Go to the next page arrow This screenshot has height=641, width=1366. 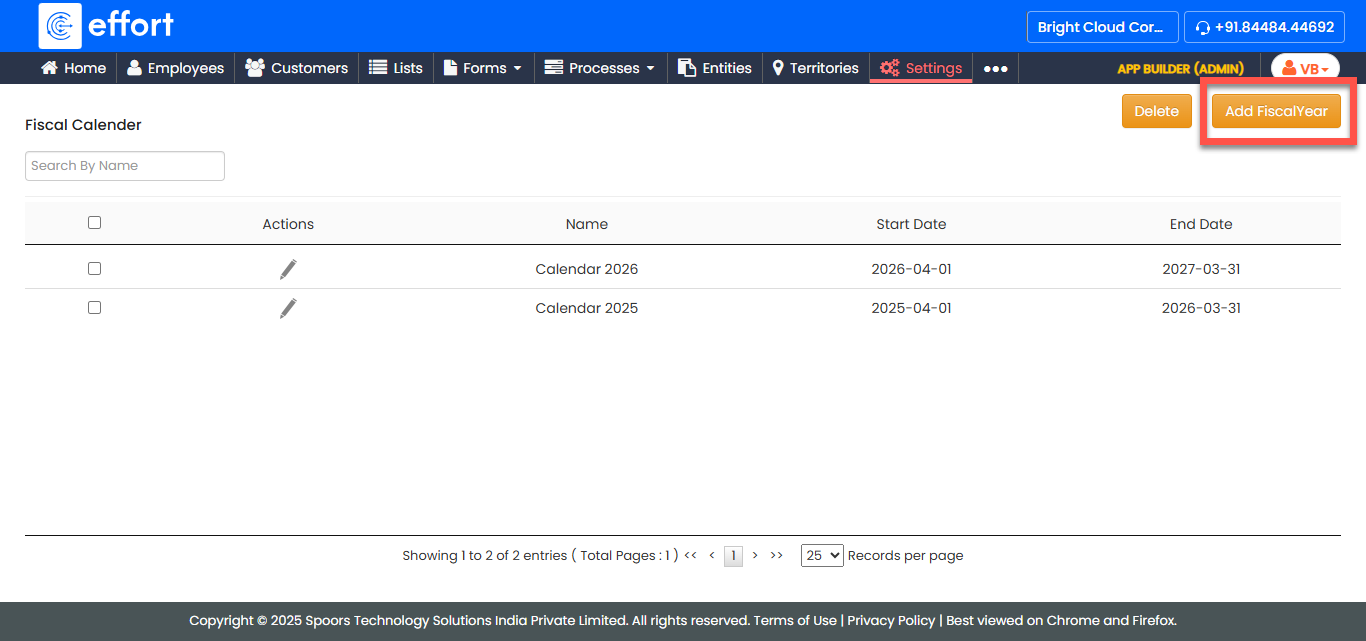(x=755, y=555)
